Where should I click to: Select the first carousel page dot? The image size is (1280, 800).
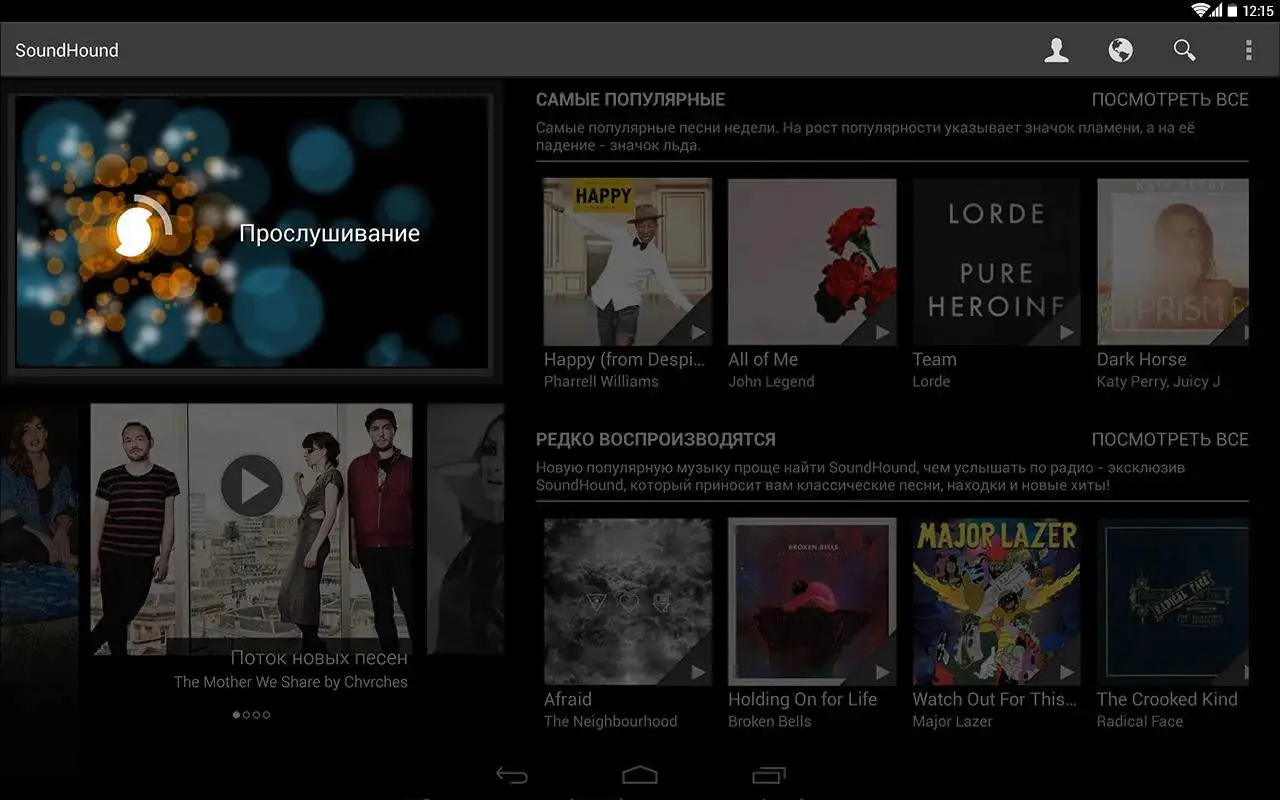[236, 715]
